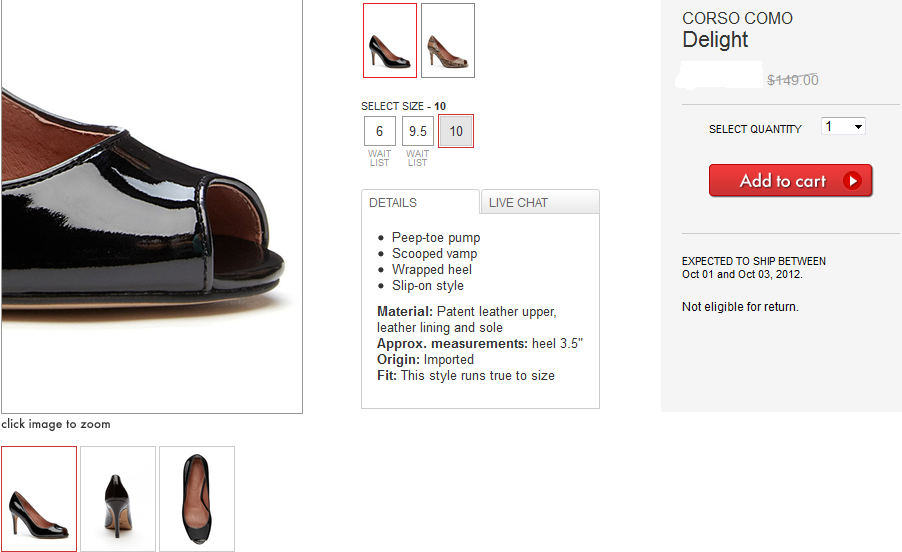Click the 'click image to zoom' text
902x552 pixels.
tap(56, 424)
